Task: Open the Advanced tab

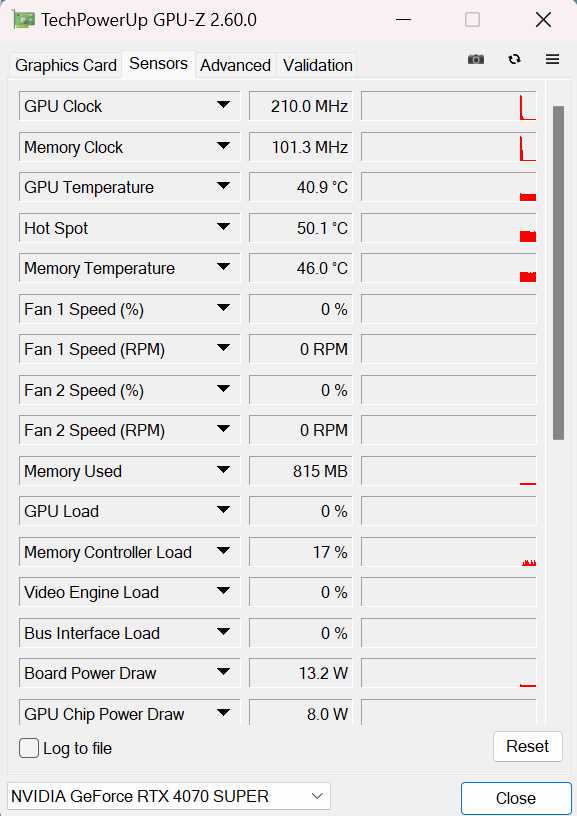Action: (x=235, y=65)
